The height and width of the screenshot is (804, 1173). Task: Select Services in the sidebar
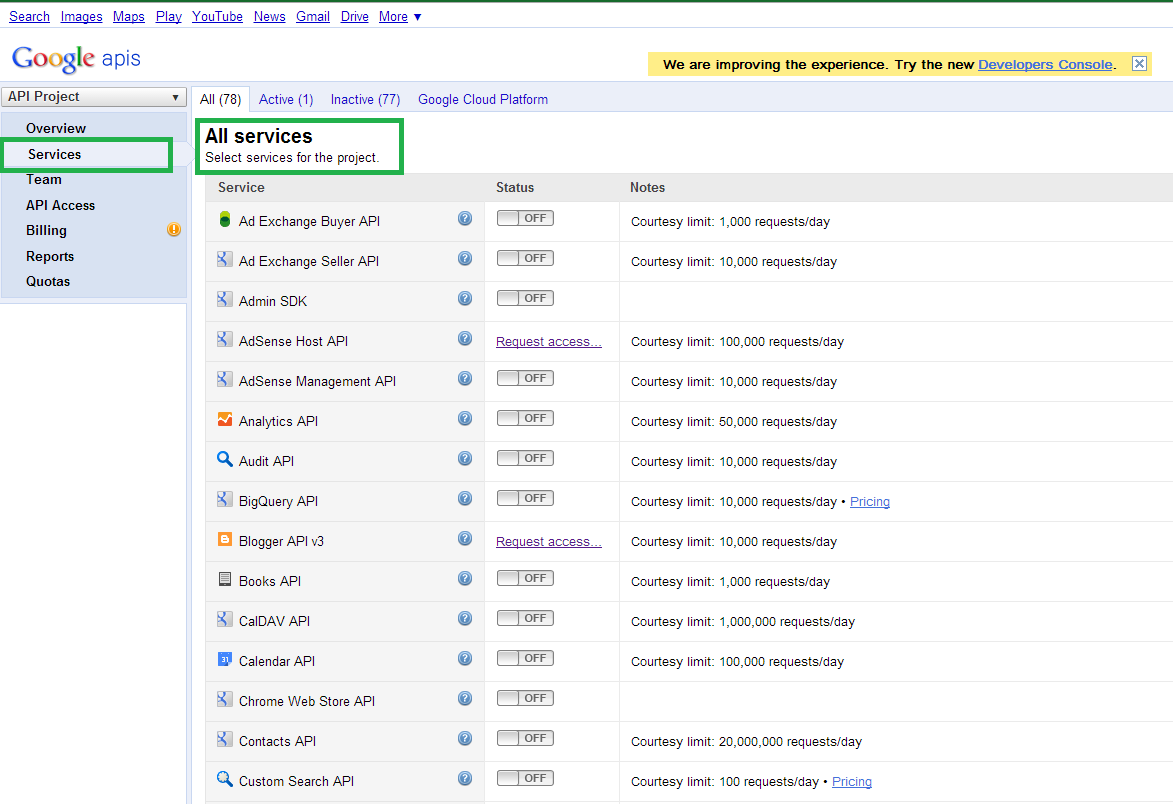[x=55, y=154]
